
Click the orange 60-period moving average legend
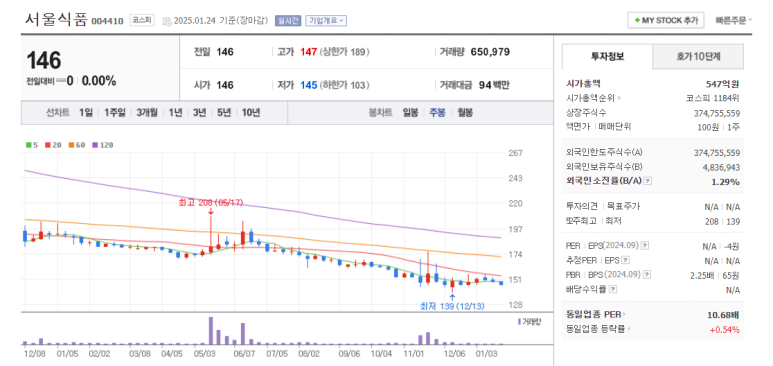click(x=76, y=145)
